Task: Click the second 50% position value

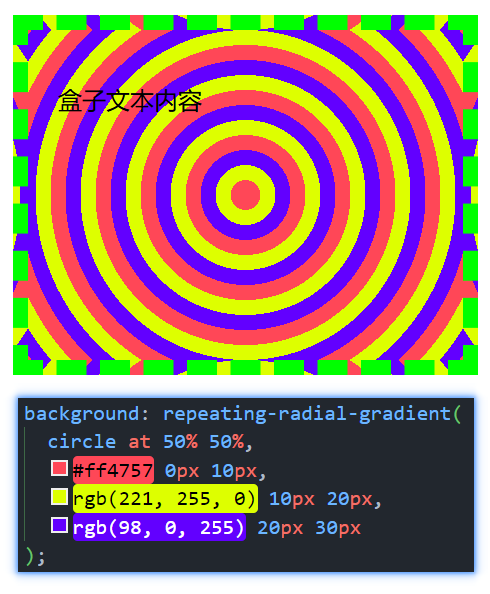Action: [x=227, y=442]
